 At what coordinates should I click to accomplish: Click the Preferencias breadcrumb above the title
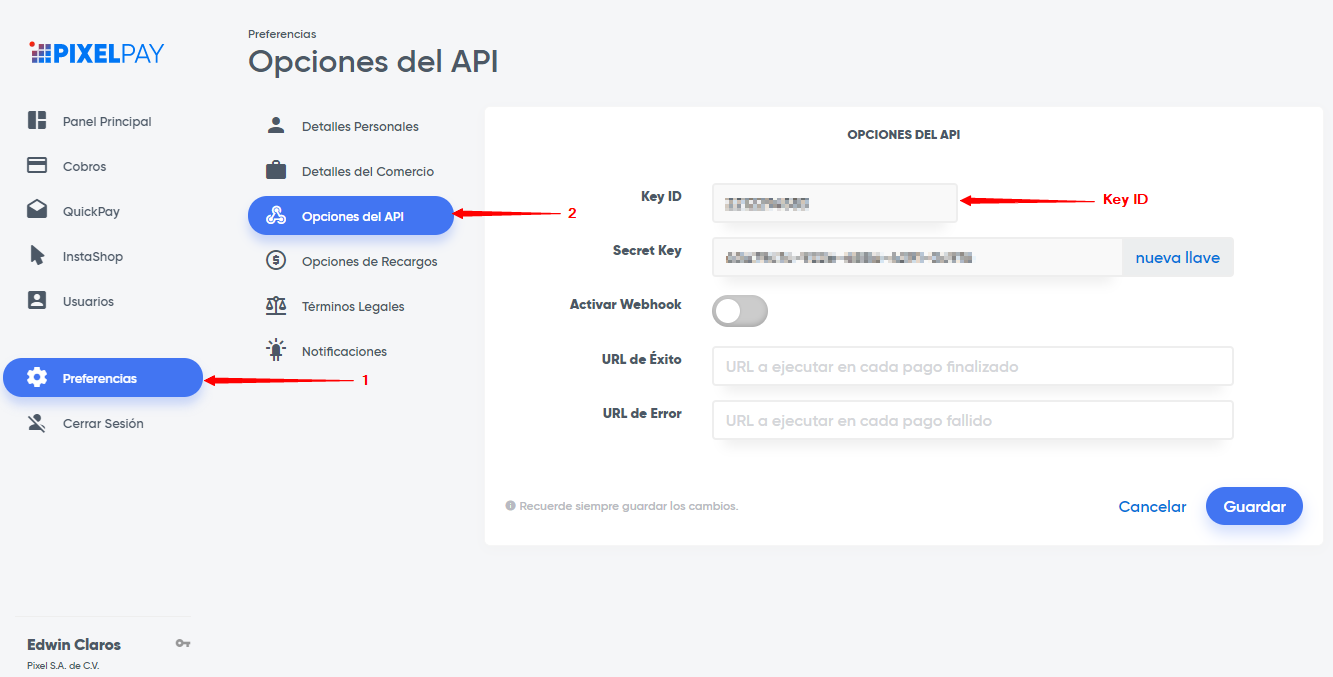(x=282, y=34)
